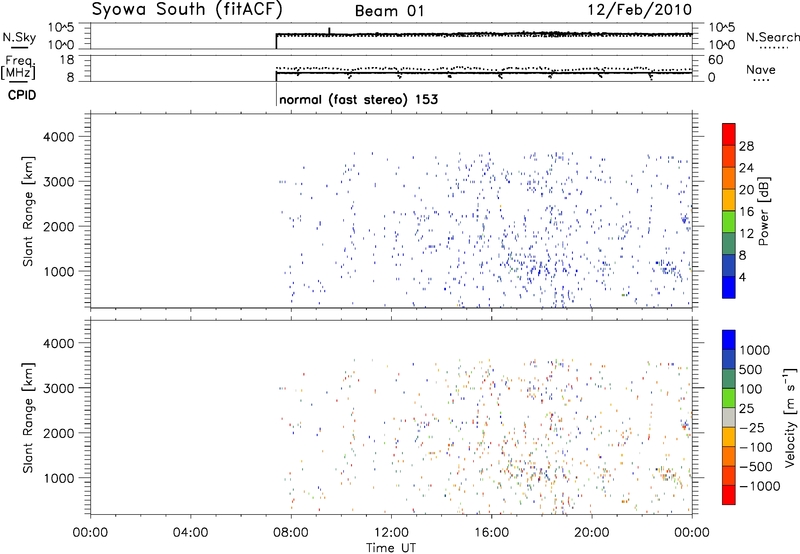Screen dimensions: 800x554
Task: Click power panel 'Slant Range [km]' label
Action: coord(28,211)
